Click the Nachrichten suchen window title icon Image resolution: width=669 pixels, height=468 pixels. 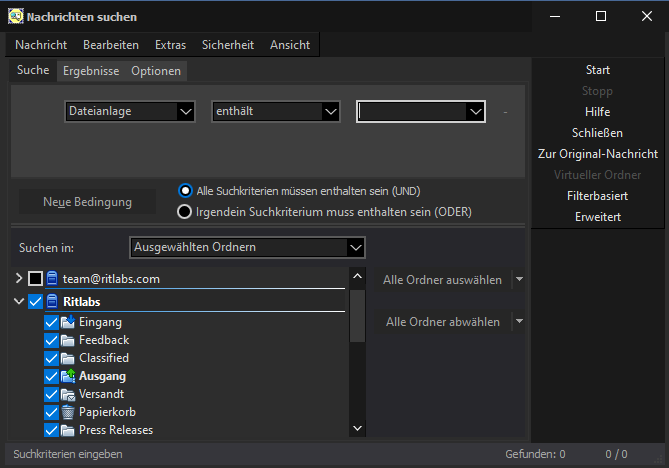pyautogui.click(x=16, y=17)
